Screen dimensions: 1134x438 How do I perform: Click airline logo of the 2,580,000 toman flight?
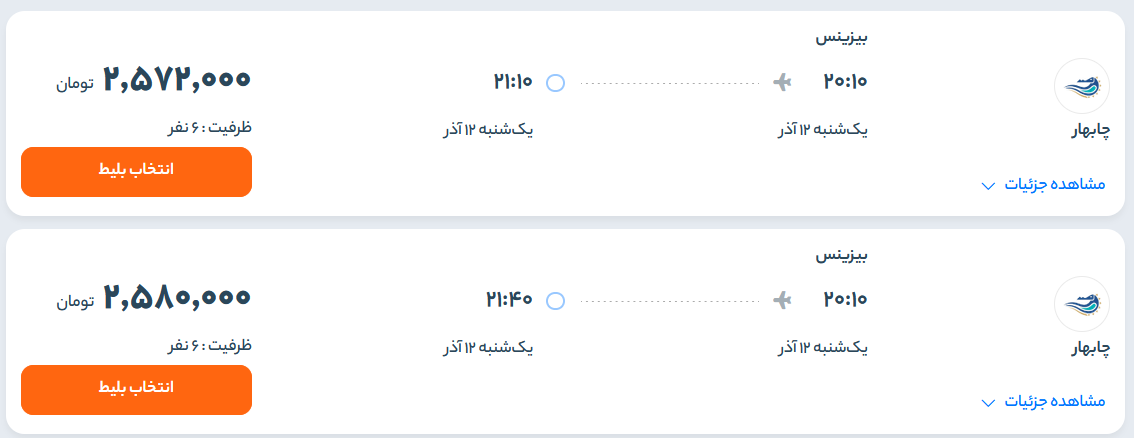(x=1082, y=304)
